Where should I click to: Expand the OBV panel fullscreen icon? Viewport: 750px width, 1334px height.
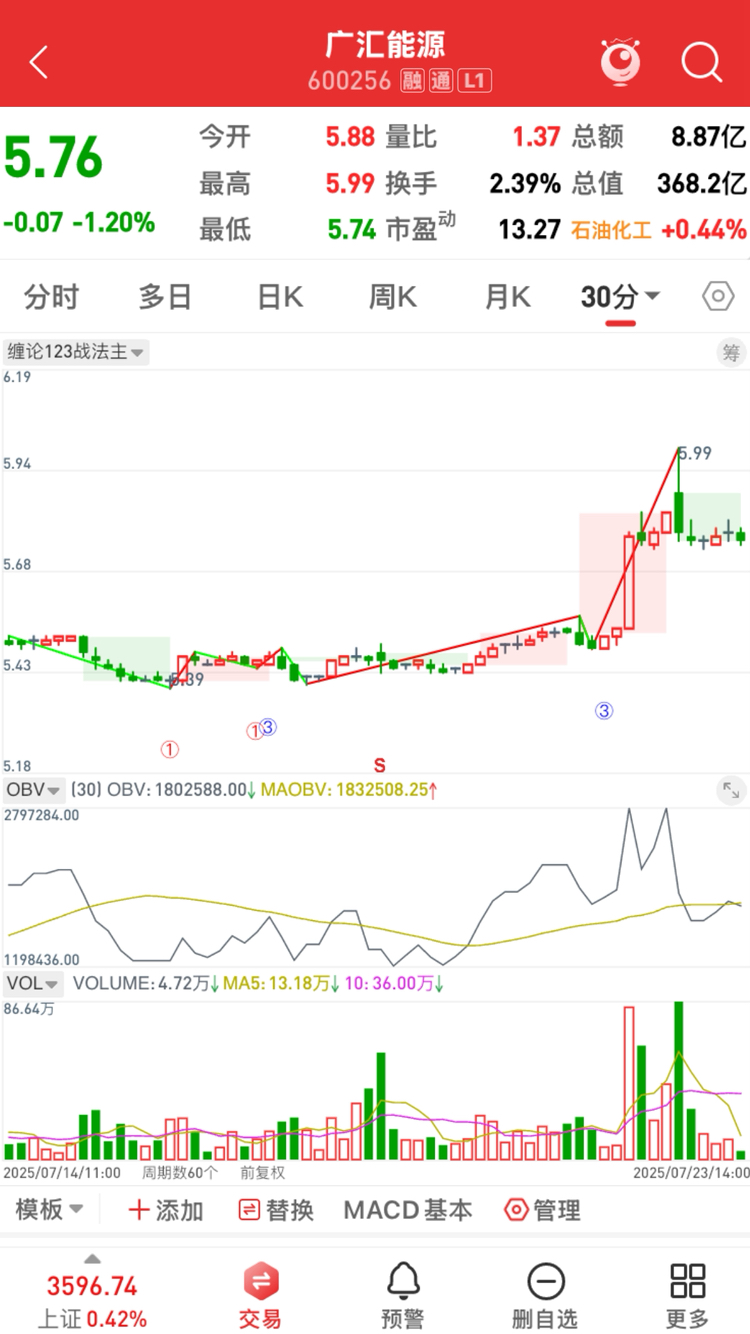[x=732, y=791]
